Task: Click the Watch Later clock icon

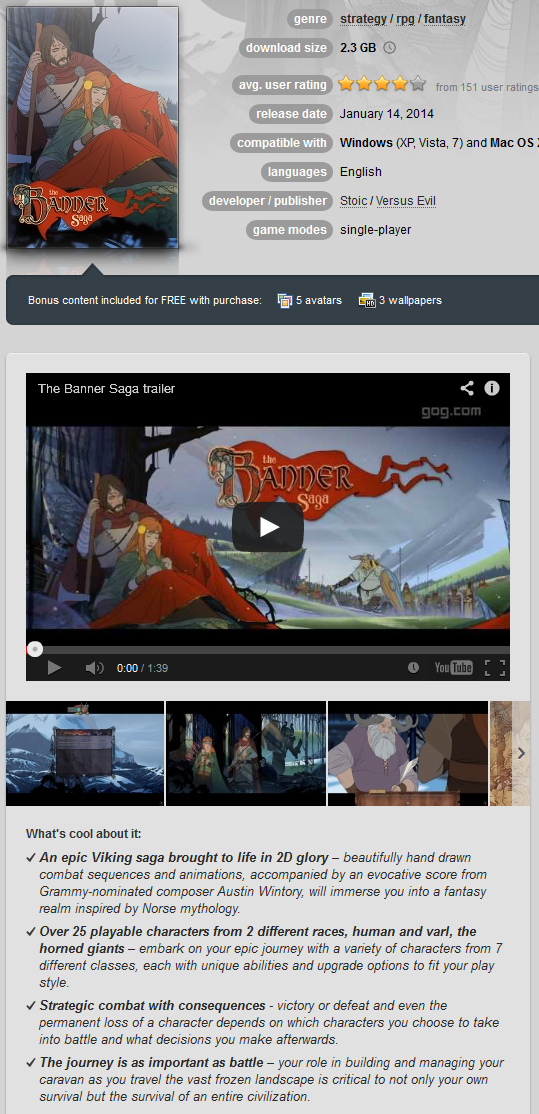Action: 413,668
